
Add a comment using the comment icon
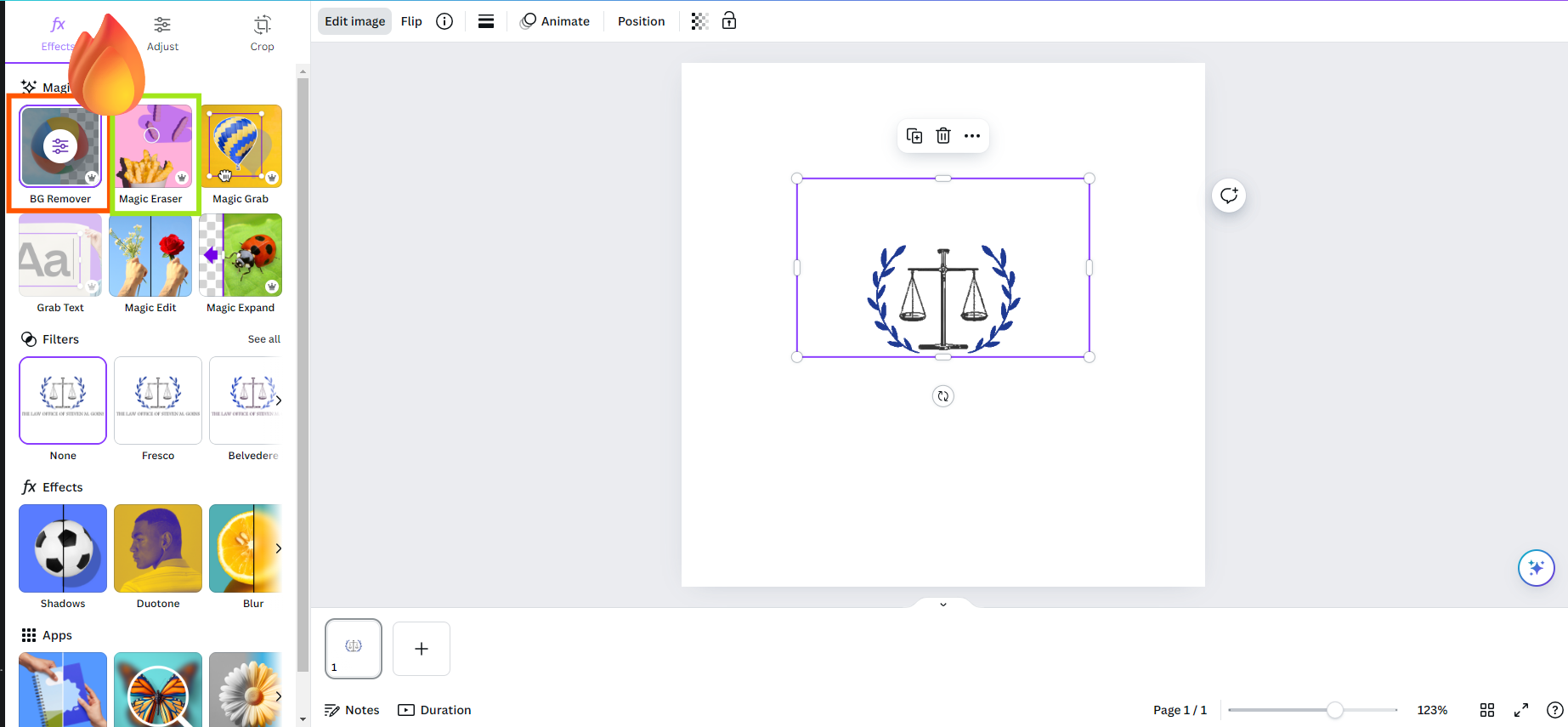pos(1229,196)
